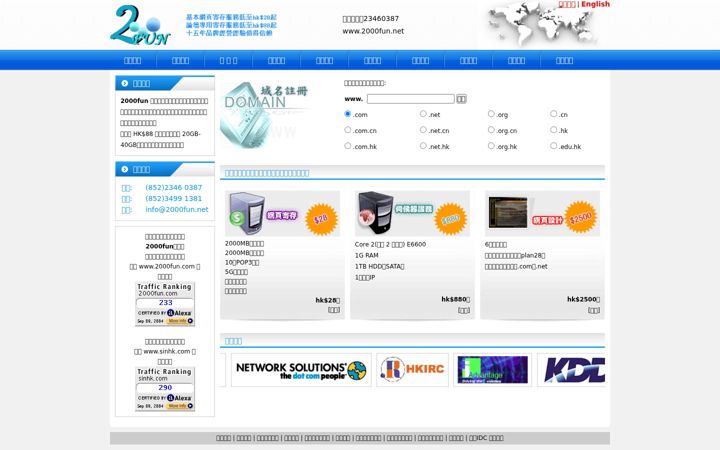Click the hk$28 price text
Image resolution: width=720 pixels, height=450 pixels.
pyautogui.click(x=328, y=300)
